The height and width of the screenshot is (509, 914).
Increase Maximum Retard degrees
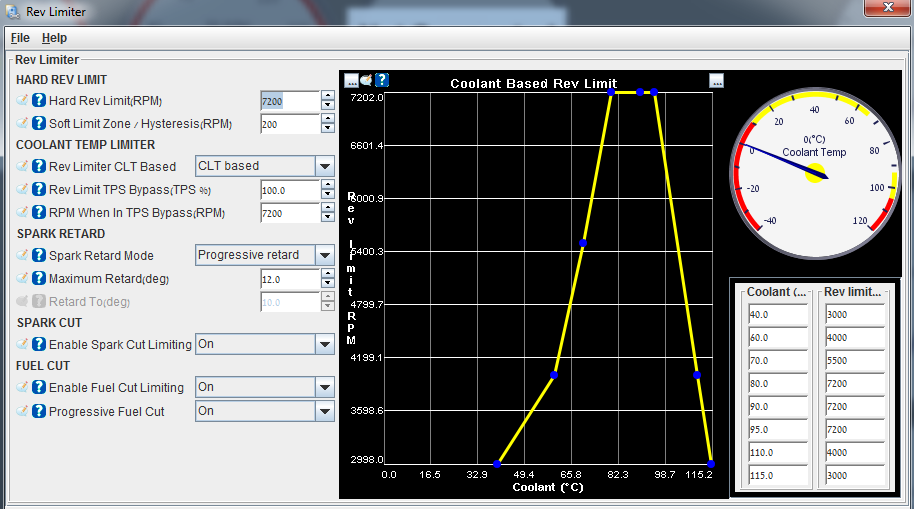pos(328,273)
